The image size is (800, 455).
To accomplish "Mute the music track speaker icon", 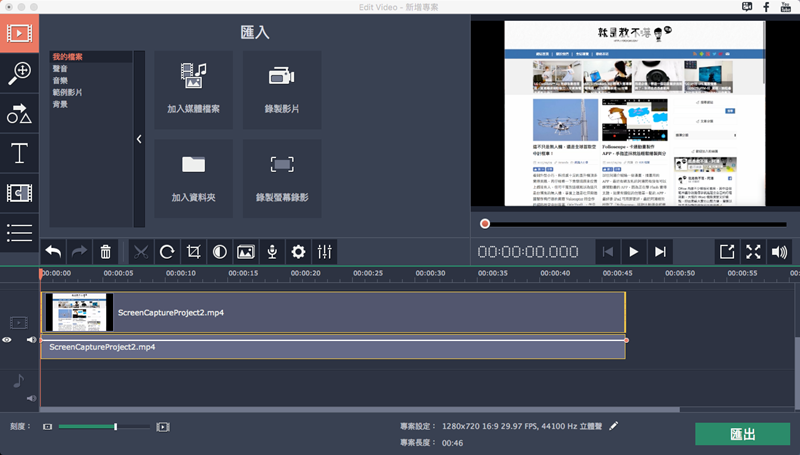I will point(31,399).
